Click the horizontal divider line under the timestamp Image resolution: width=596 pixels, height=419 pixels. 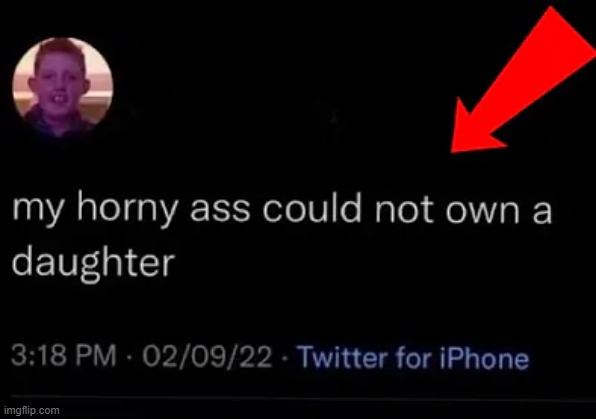[x=298, y=398]
